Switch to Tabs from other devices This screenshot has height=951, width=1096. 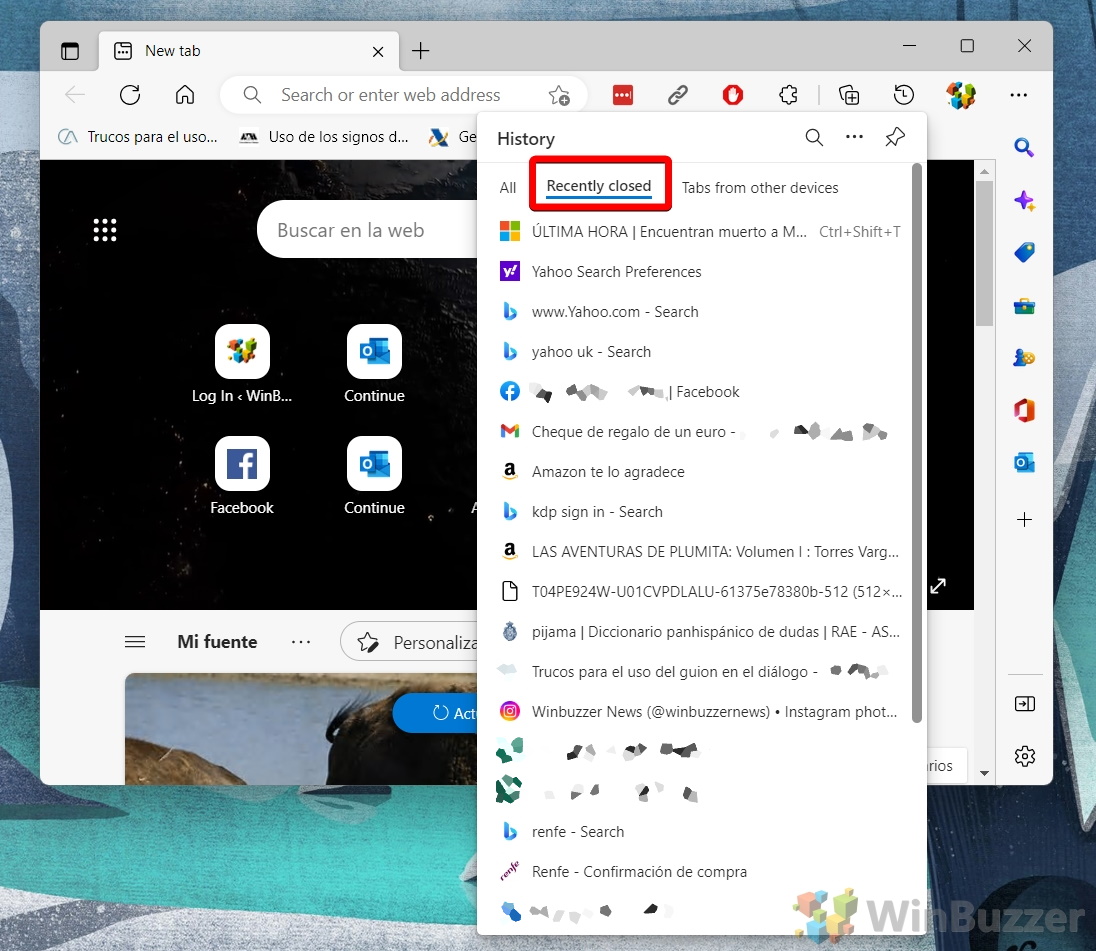tap(760, 187)
